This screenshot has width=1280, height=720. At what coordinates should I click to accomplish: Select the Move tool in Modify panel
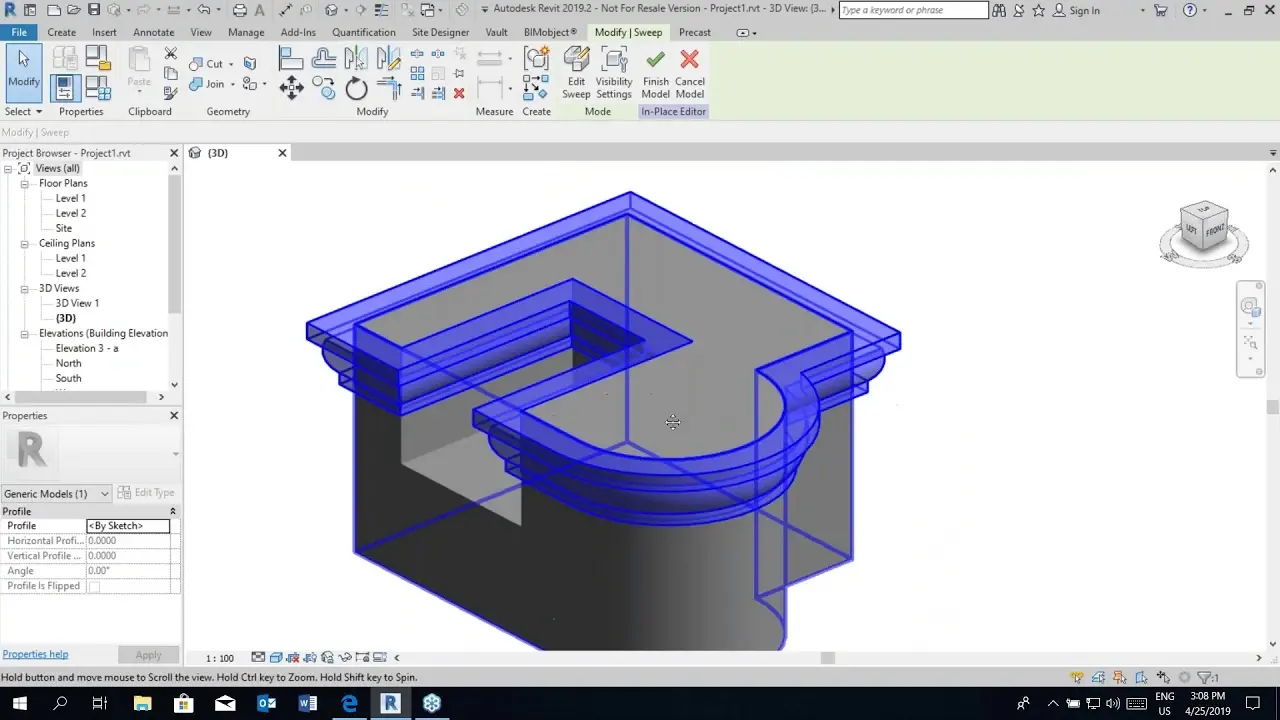[291, 88]
